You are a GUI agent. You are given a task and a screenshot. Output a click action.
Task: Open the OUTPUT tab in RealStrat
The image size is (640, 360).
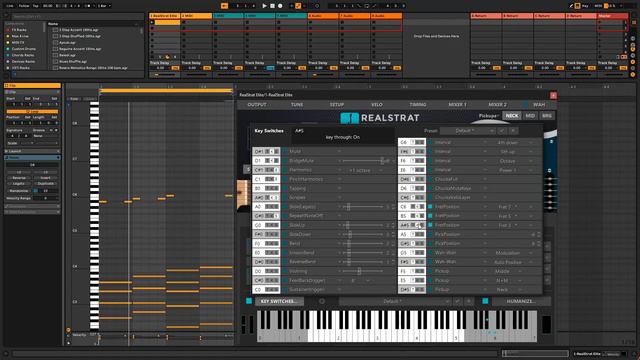[x=257, y=105]
